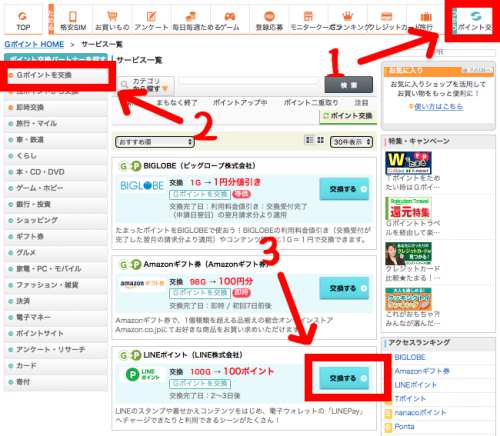Open Tポイント in access ranking
This screenshot has width=500, height=436.
click(x=410, y=399)
